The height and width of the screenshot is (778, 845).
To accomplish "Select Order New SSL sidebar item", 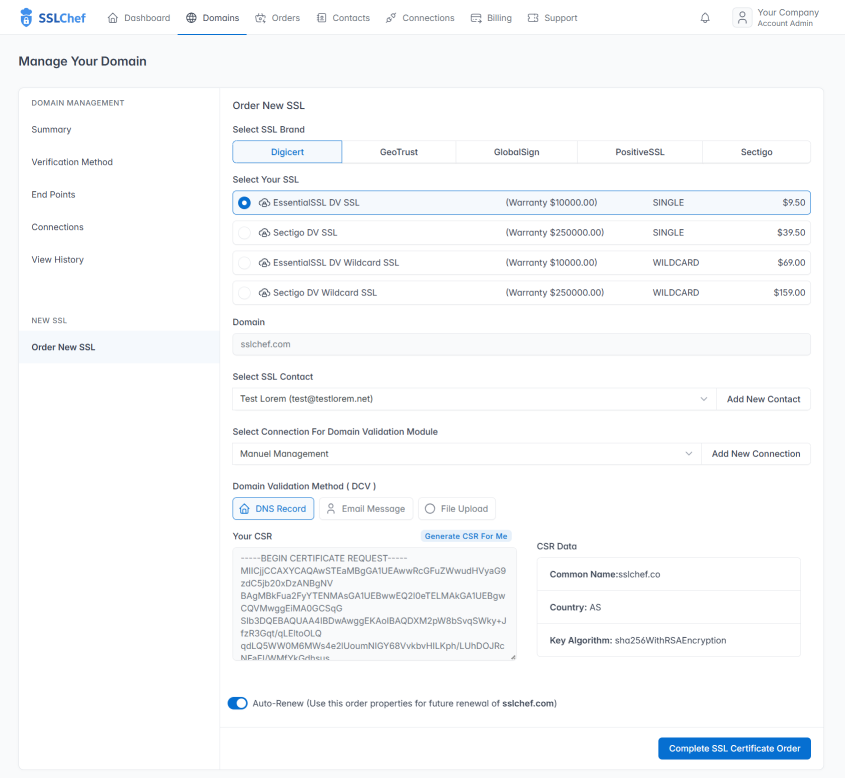I will [x=119, y=347].
